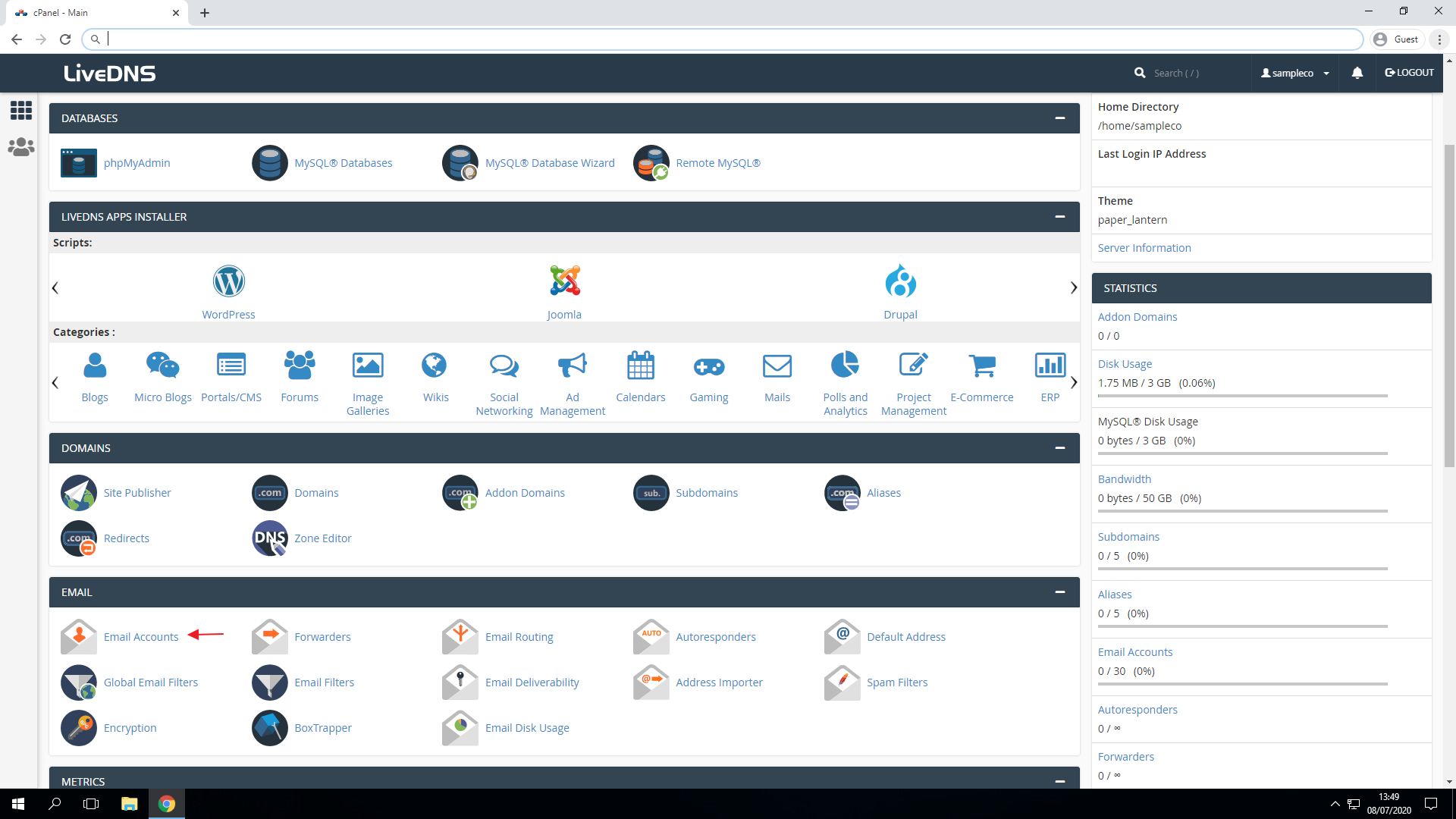Open the Bandwidth statistics link
Image resolution: width=1456 pixels, height=819 pixels.
pyautogui.click(x=1124, y=479)
